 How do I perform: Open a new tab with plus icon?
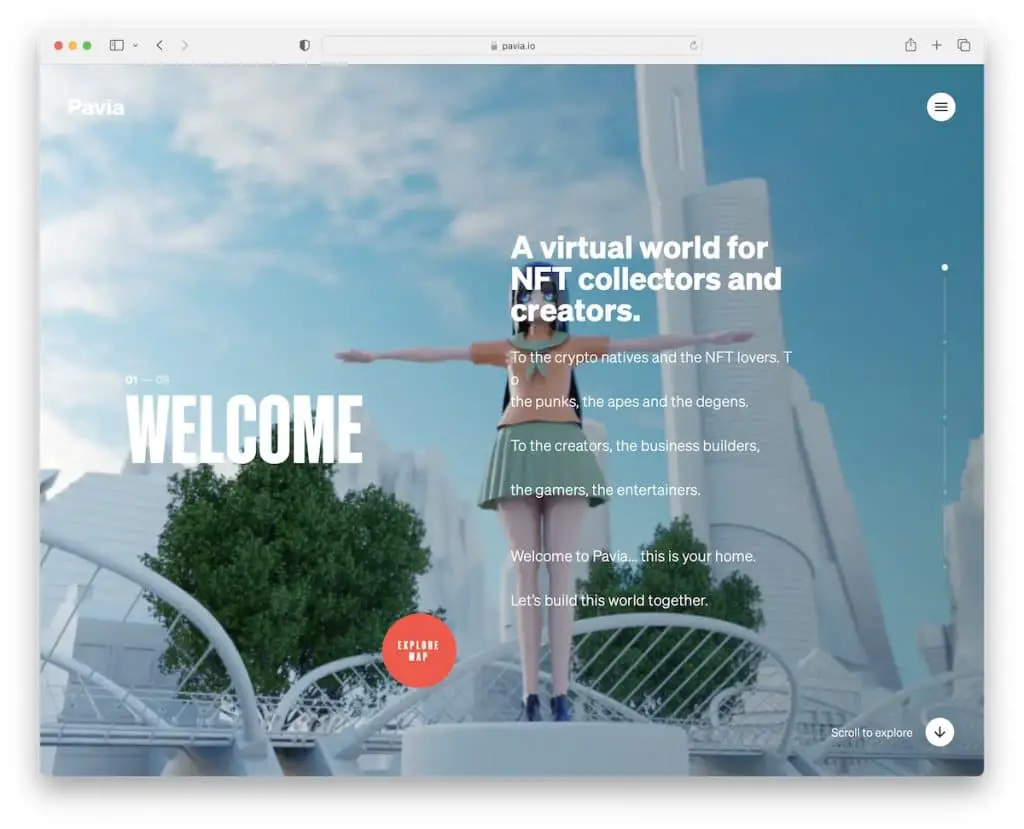pos(936,45)
